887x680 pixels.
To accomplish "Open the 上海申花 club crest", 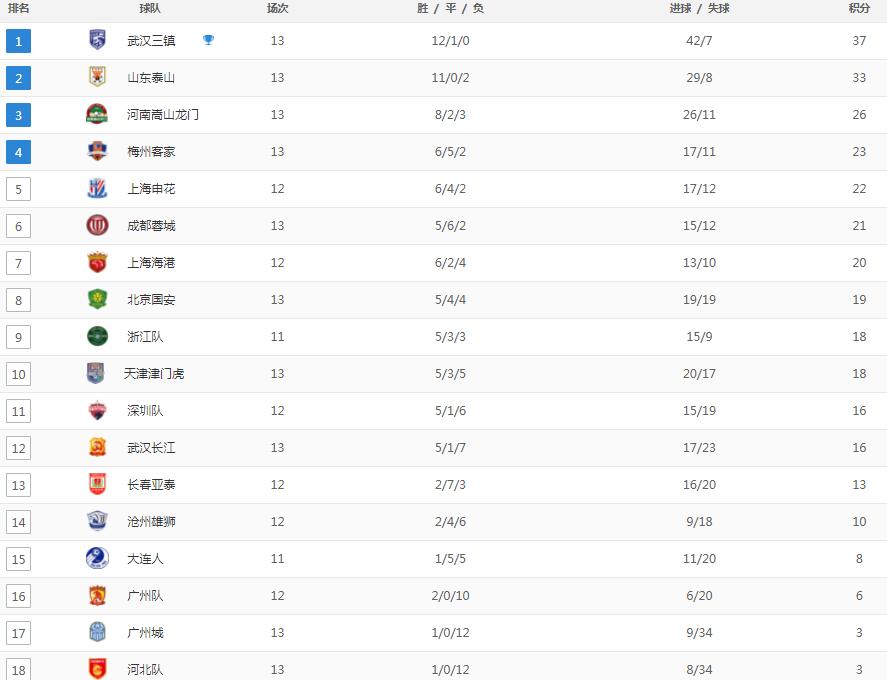I will (x=96, y=189).
